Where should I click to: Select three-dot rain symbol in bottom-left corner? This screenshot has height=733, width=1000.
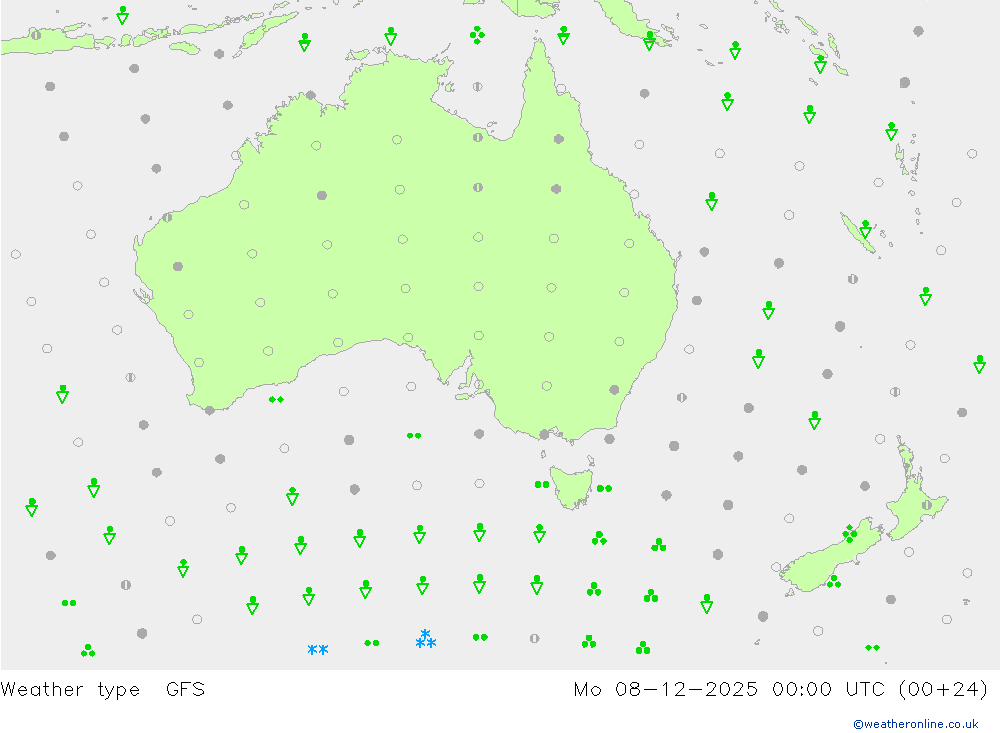point(88,650)
